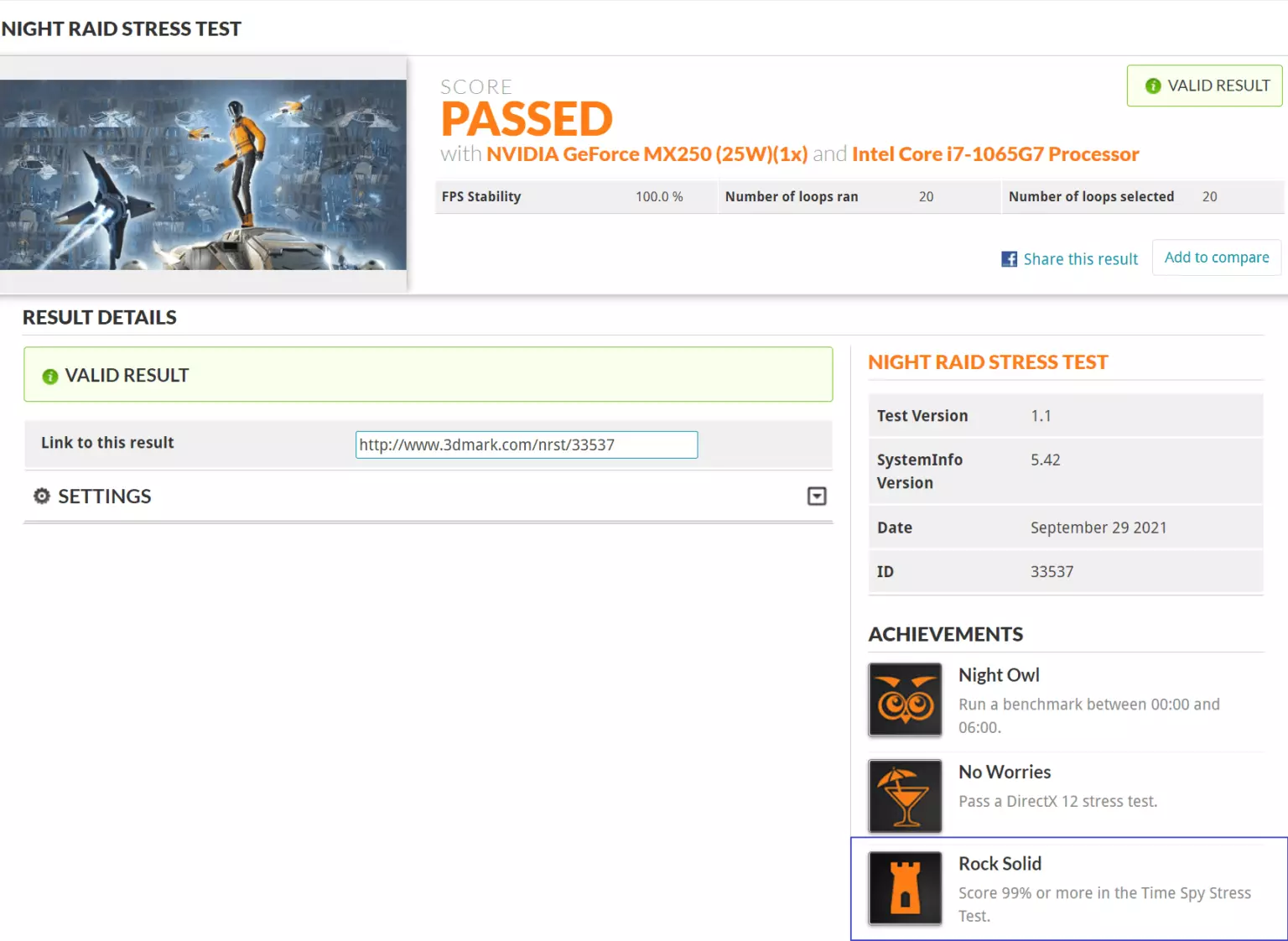This screenshot has height=941, width=1288.
Task: Expand the Settings section arrow
Action: [x=817, y=496]
